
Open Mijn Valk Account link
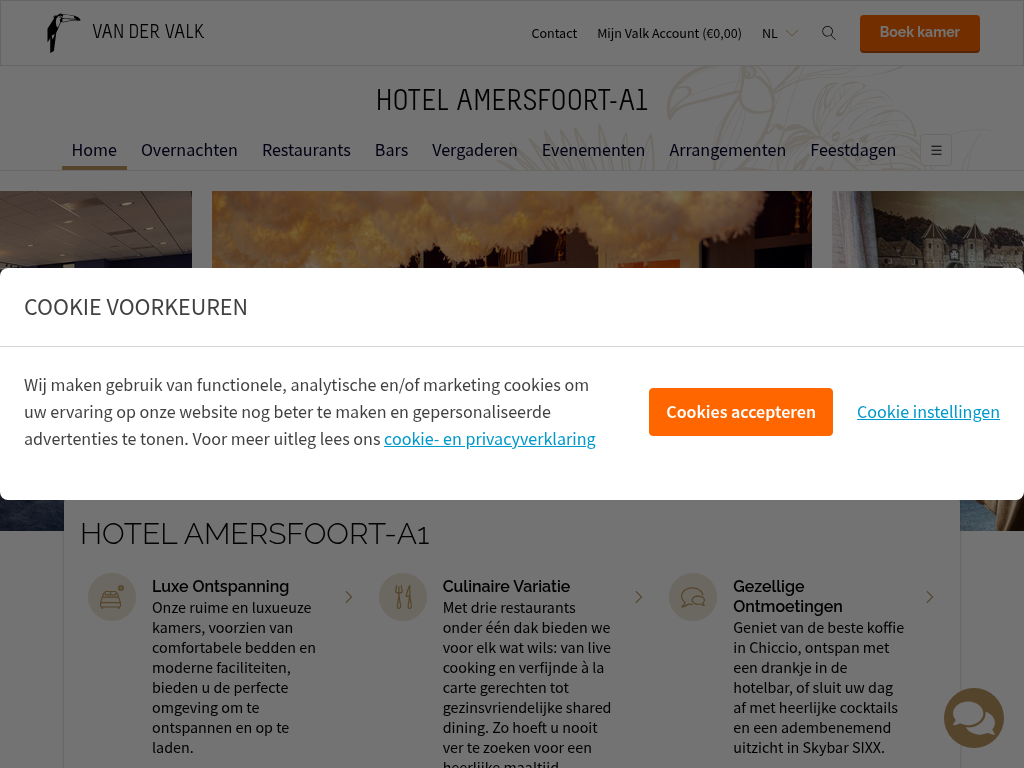(669, 33)
